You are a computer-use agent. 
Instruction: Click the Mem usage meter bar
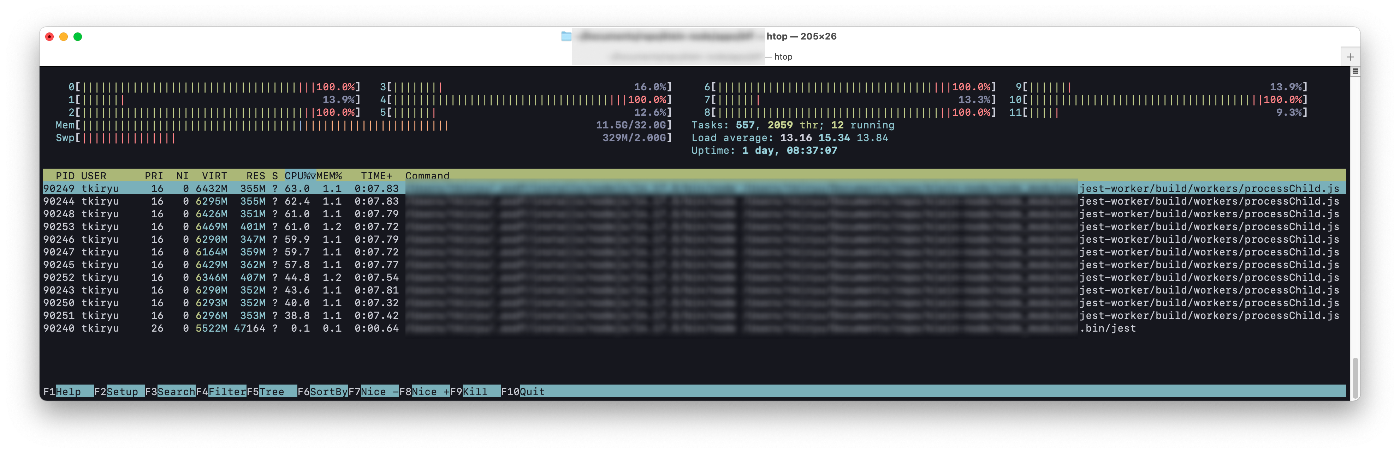(364, 125)
